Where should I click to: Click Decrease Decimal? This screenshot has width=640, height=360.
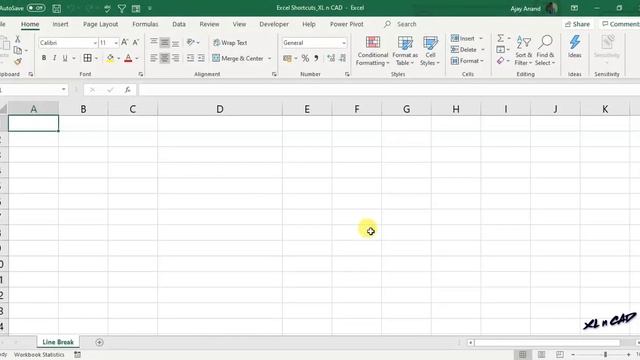coord(342,58)
